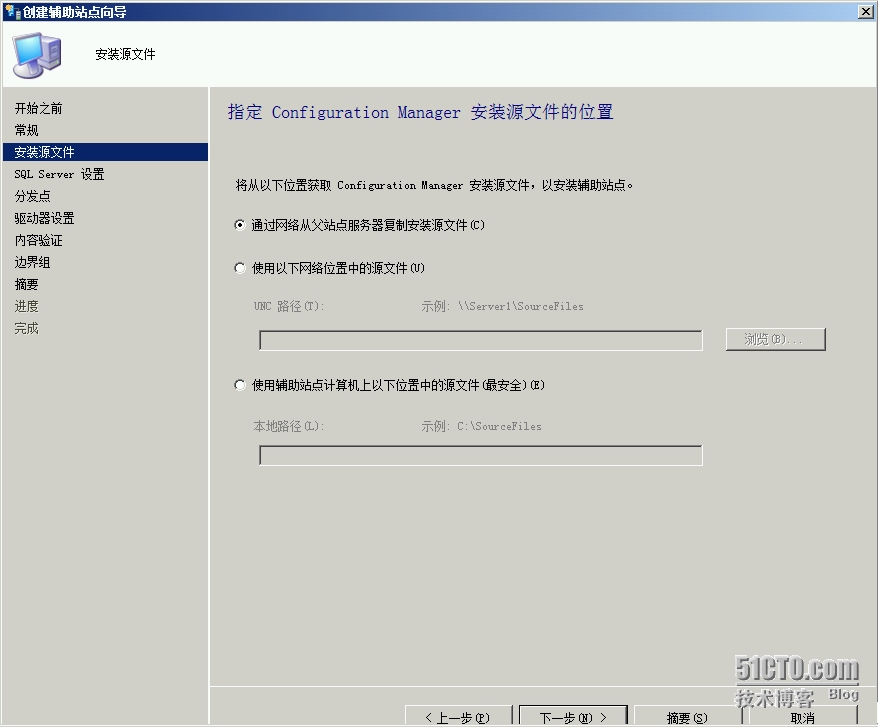
Task: Click the 进度 step in sidebar
Action: [26, 306]
